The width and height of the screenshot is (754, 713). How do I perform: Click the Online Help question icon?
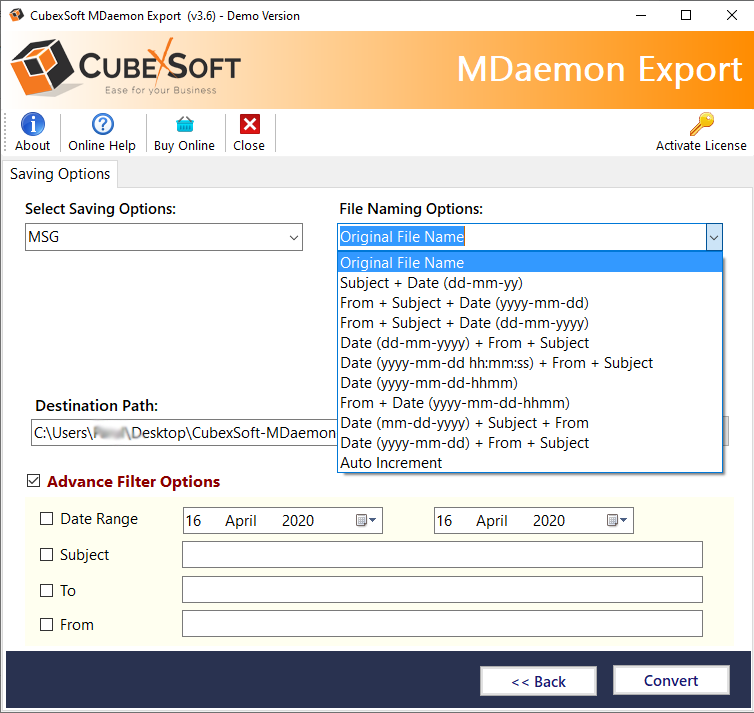tap(102, 124)
